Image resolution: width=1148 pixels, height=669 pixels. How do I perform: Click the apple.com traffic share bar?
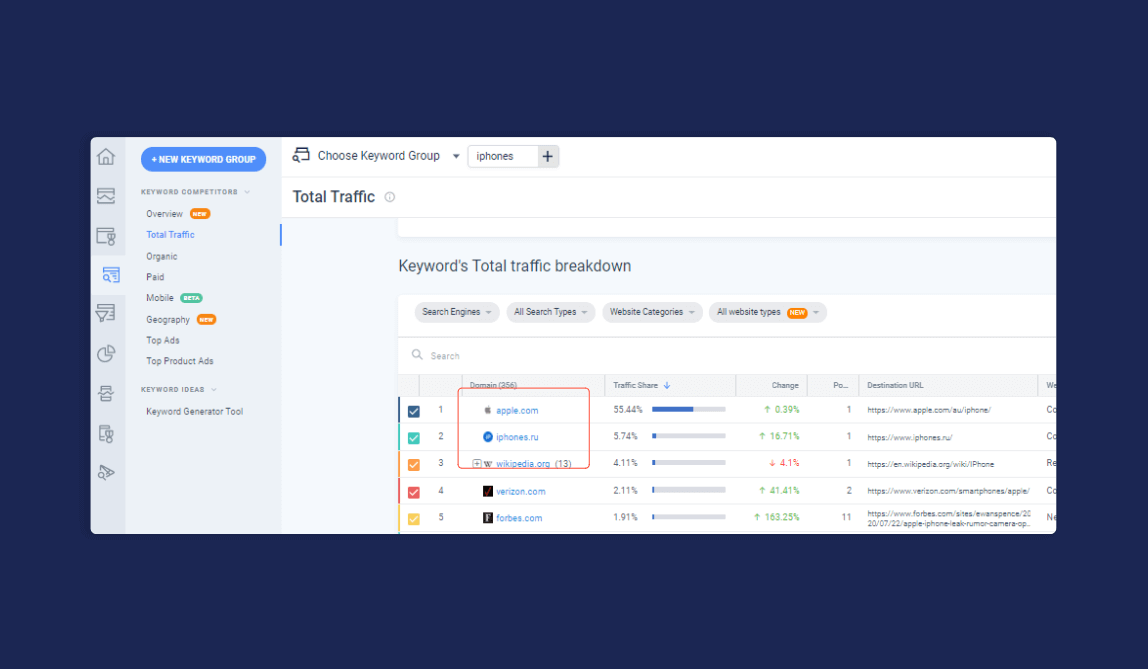click(x=688, y=409)
